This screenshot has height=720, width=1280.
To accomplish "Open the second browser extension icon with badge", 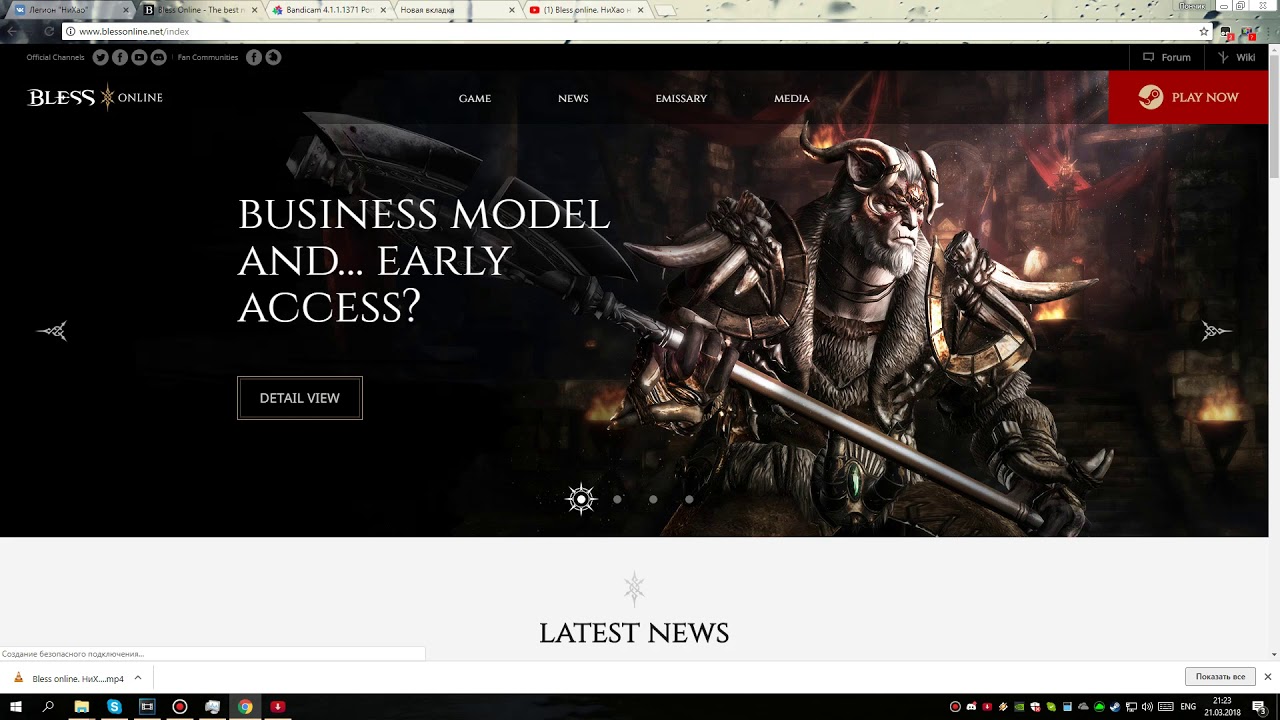I will 1249,32.
